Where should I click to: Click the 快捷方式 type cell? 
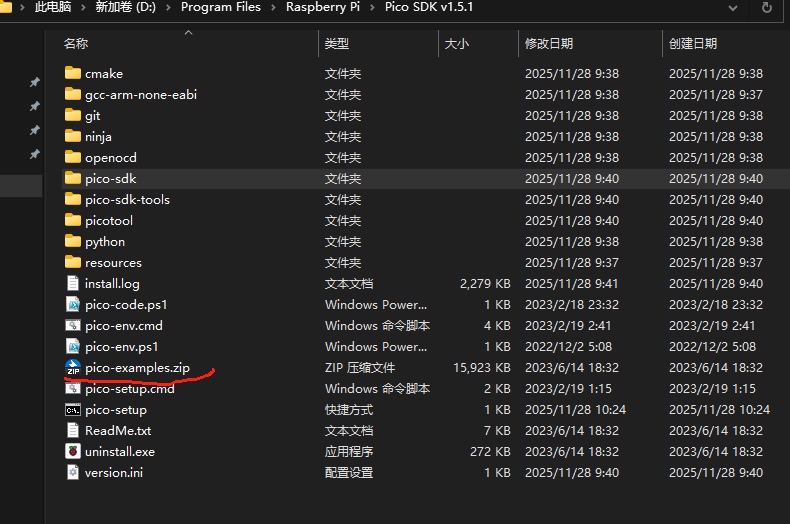[x=349, y=410]
